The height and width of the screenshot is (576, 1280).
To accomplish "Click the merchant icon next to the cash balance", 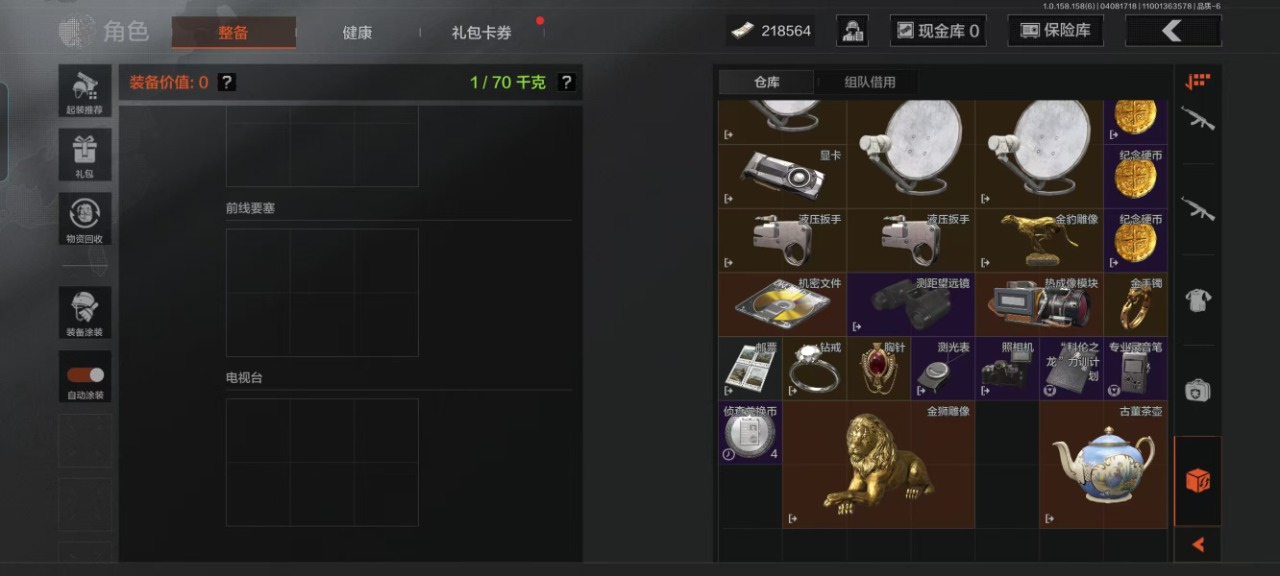I will pos(853,31).
